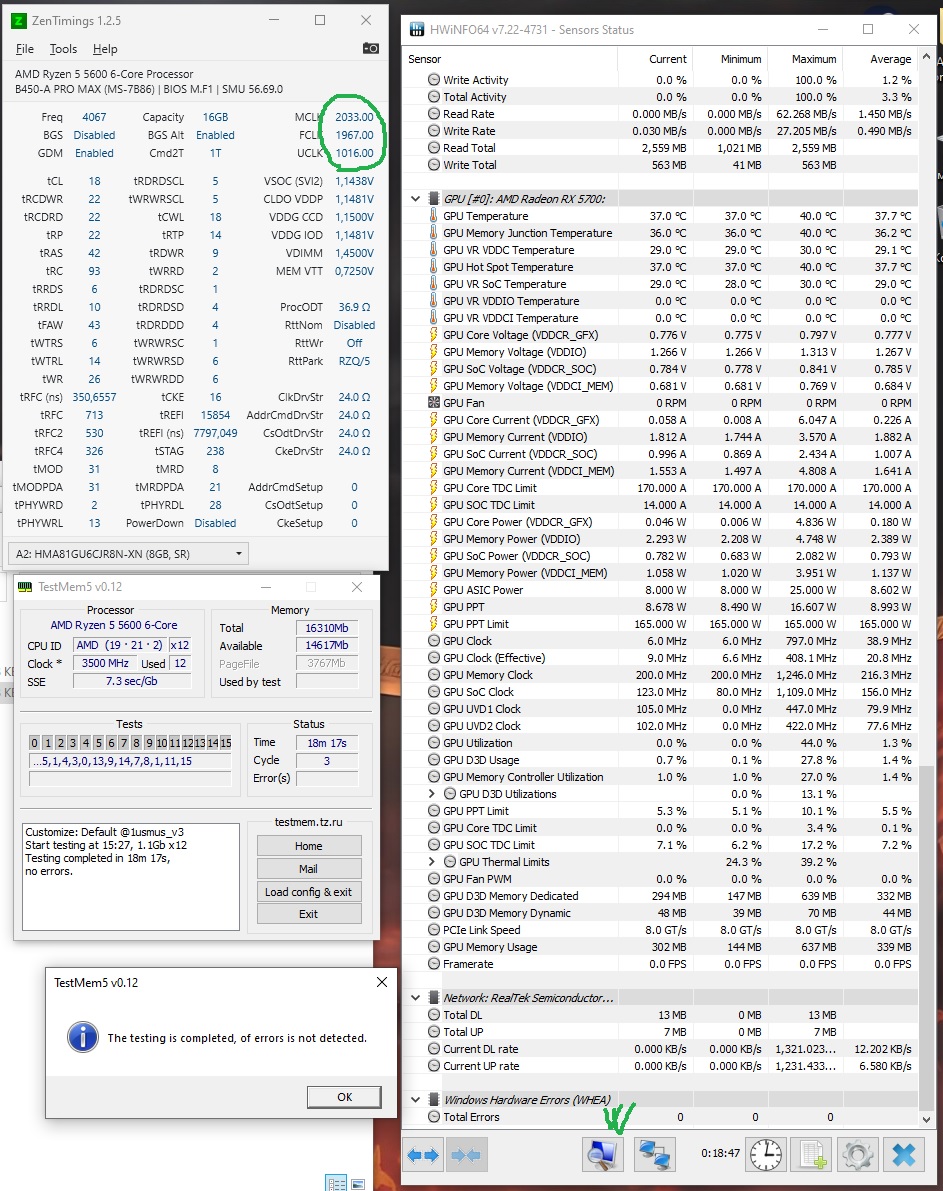Click the VDIMM value 1,4500V
This screenshot has width=943, height=1191.
[x=354, y=253]
